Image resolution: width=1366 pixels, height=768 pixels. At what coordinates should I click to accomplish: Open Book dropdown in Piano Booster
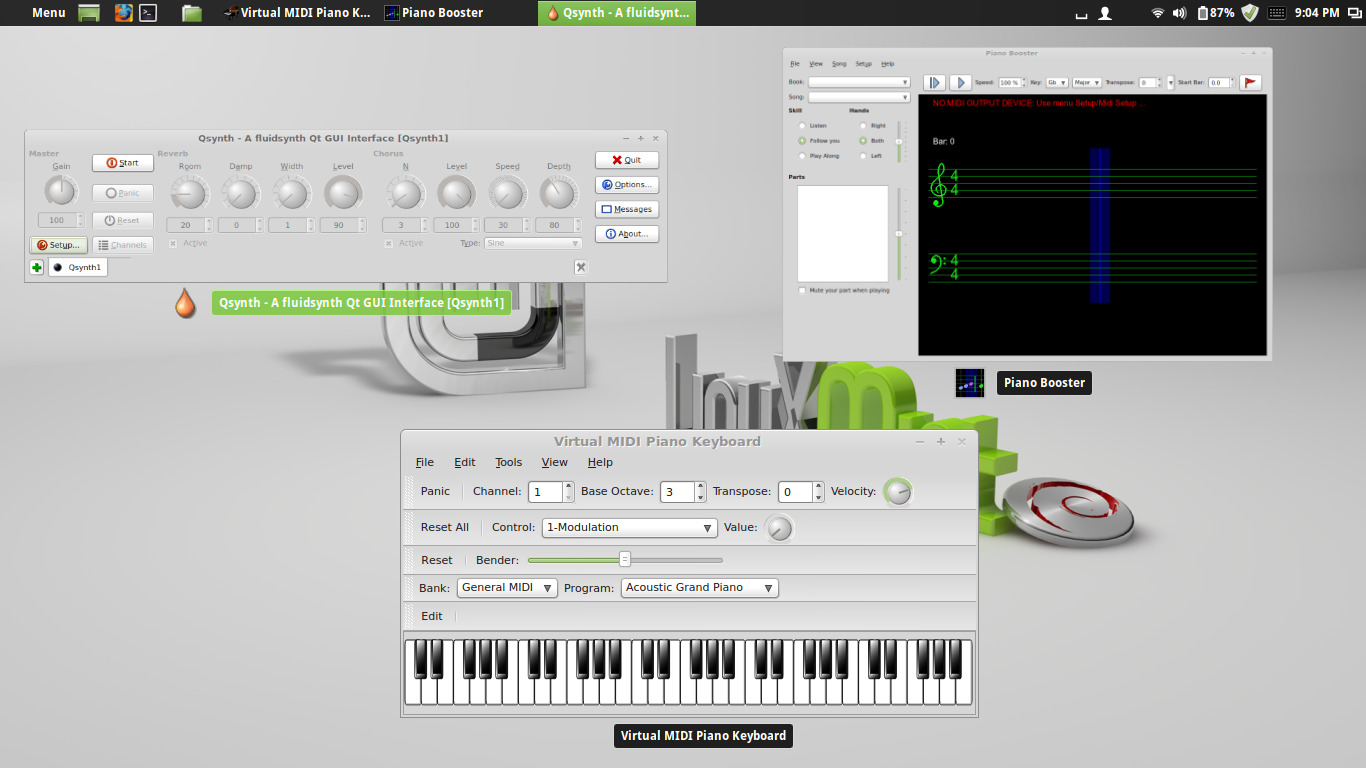click(859, 82)
